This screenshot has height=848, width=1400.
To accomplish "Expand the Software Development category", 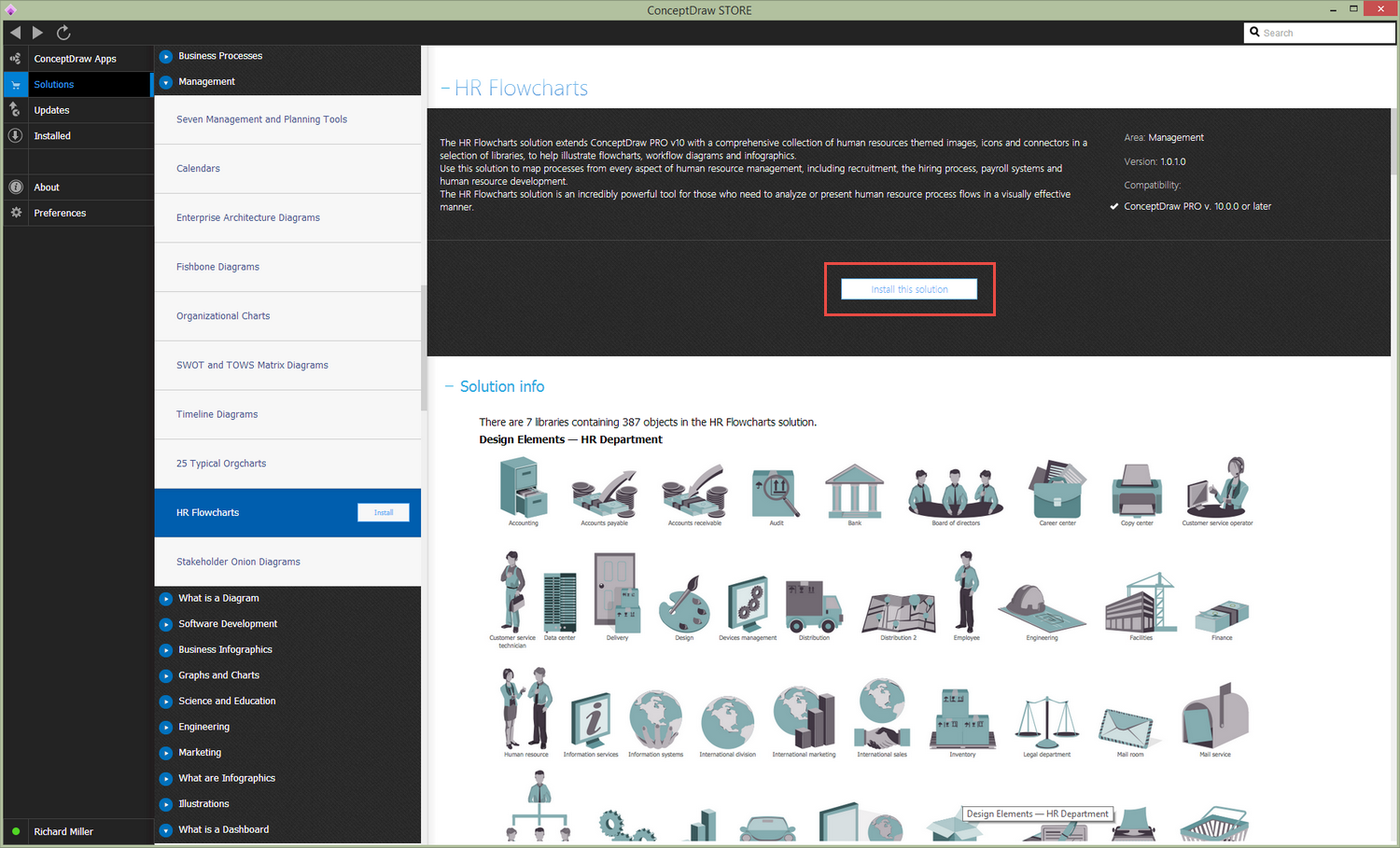I will pyautogui.click(x=166, y=624).
